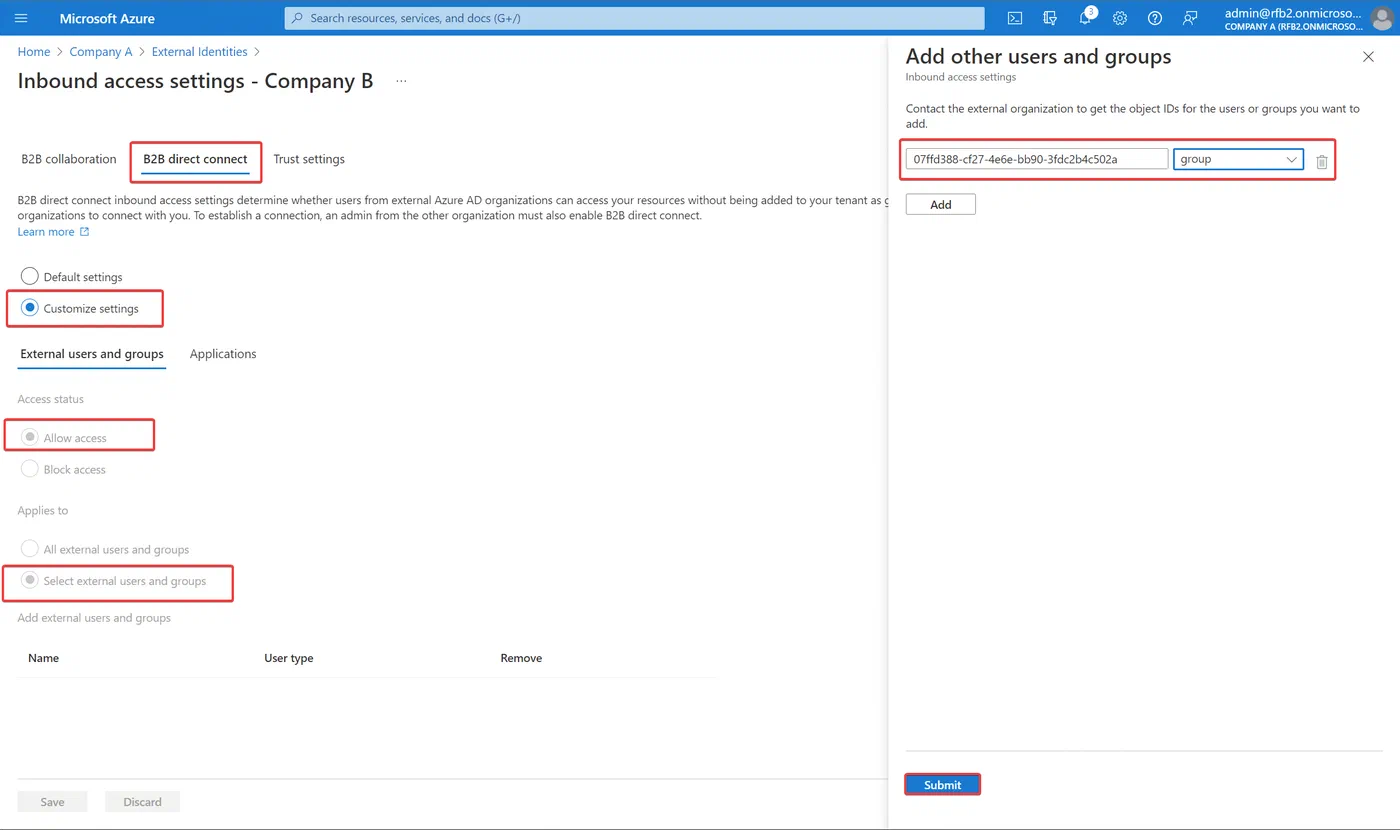Open the Feedback icon in top bar
The height and width of the screenshot is (830, 1400).
click(1190, 18)
